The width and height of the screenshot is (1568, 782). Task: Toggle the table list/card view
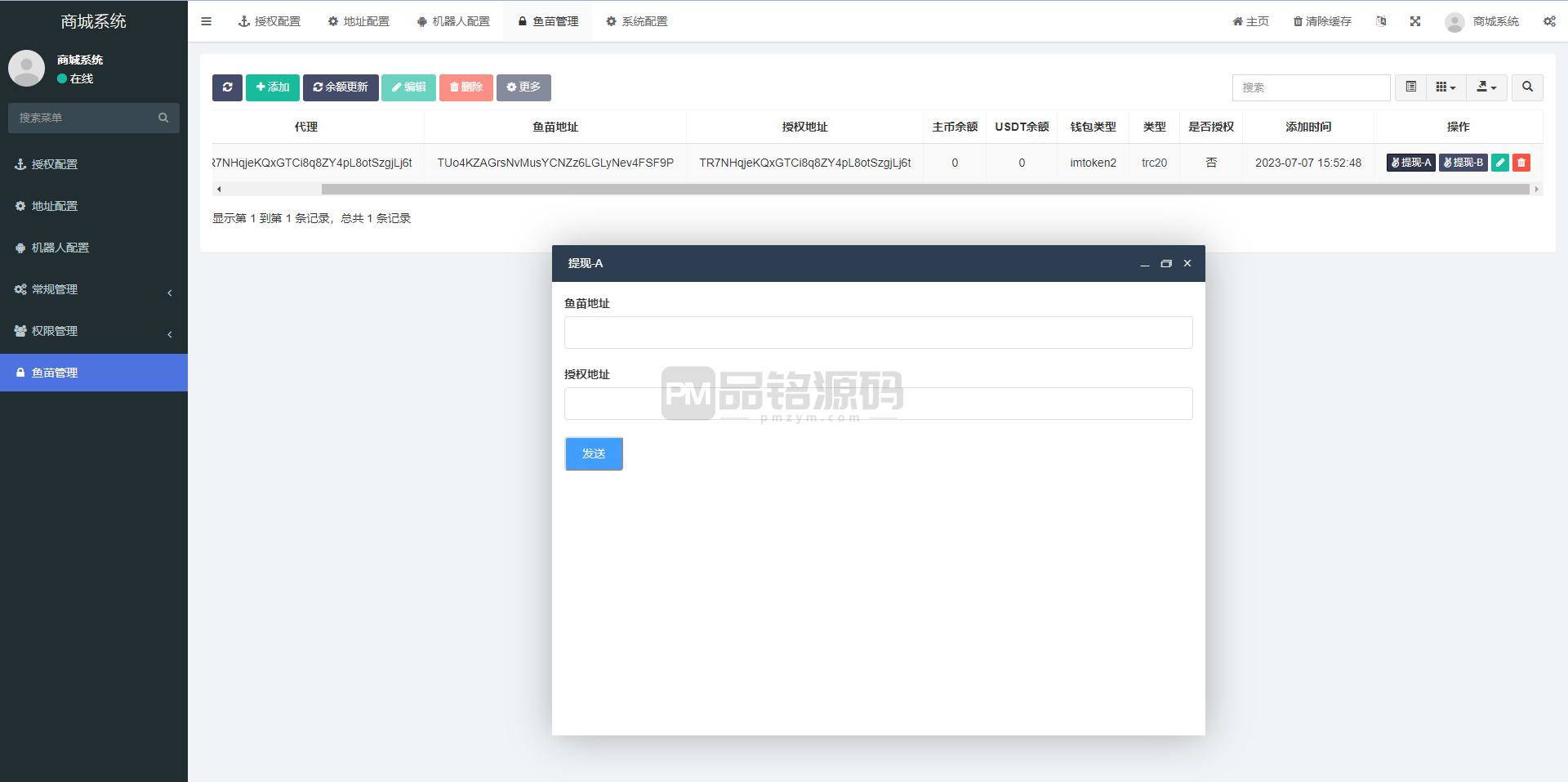coord(1410,87)
